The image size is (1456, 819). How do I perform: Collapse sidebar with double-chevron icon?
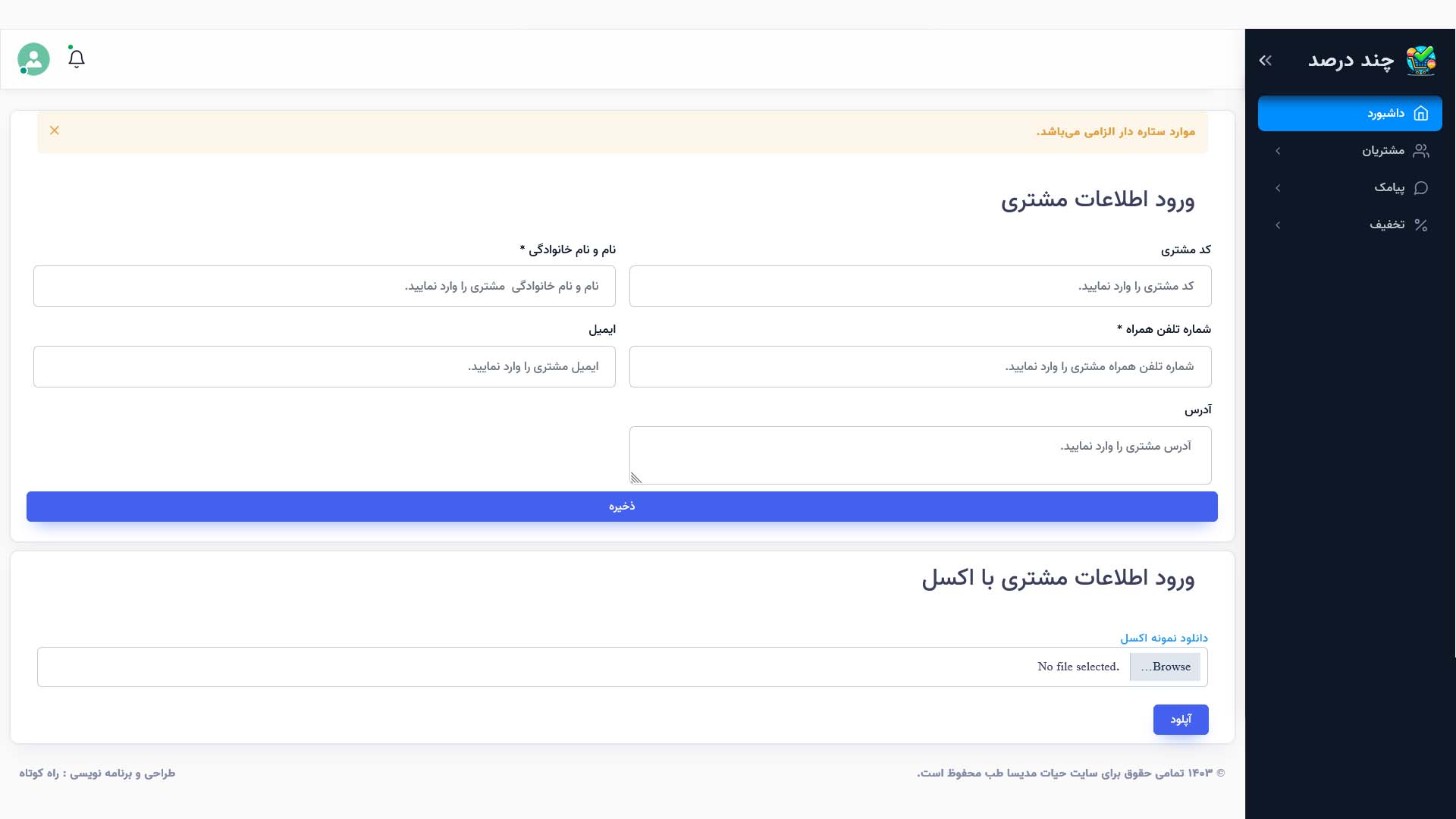point(1265,61)
